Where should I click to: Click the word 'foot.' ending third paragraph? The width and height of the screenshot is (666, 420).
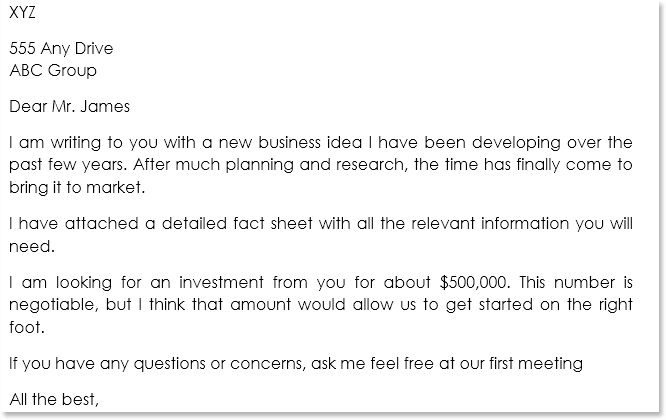point(27,327)
